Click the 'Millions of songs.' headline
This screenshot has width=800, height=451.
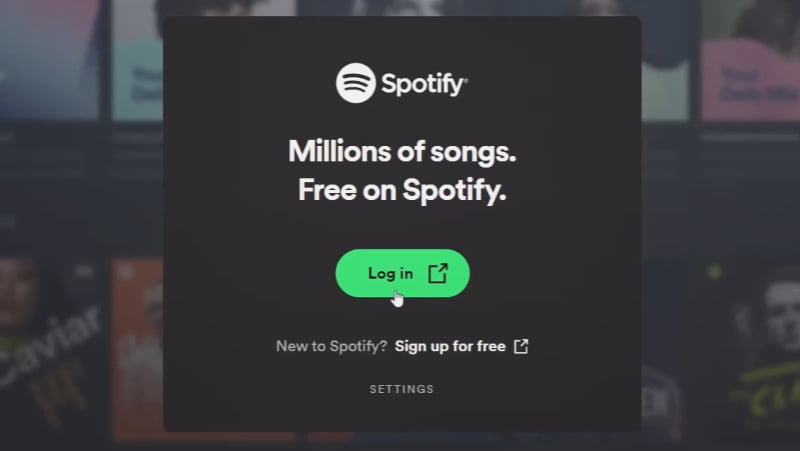click(x=402, y=152)
